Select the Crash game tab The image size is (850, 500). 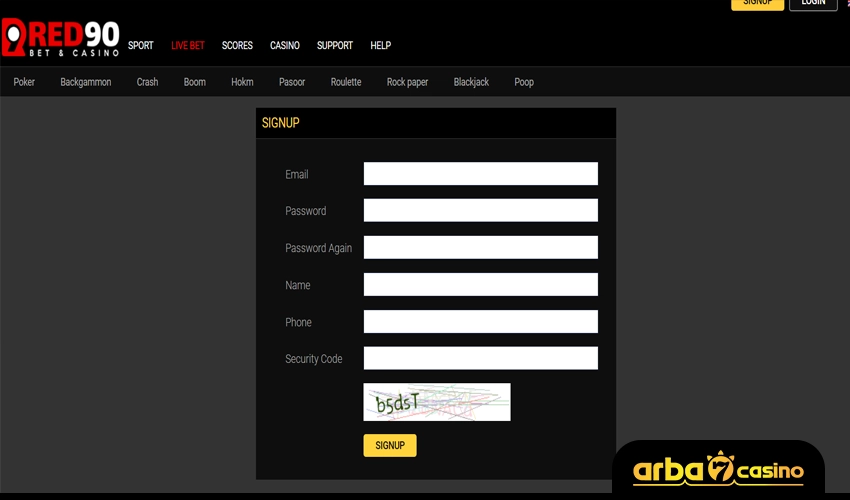point(148,82)
